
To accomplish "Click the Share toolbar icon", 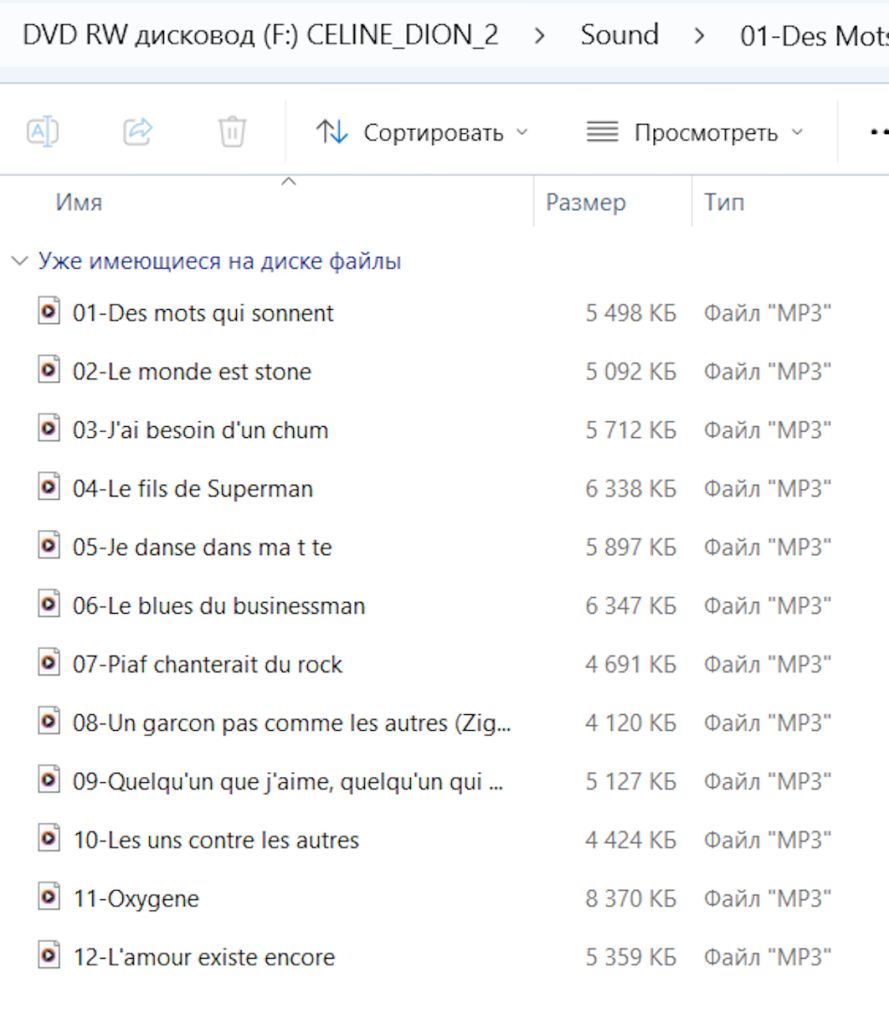I will [138, 132].
